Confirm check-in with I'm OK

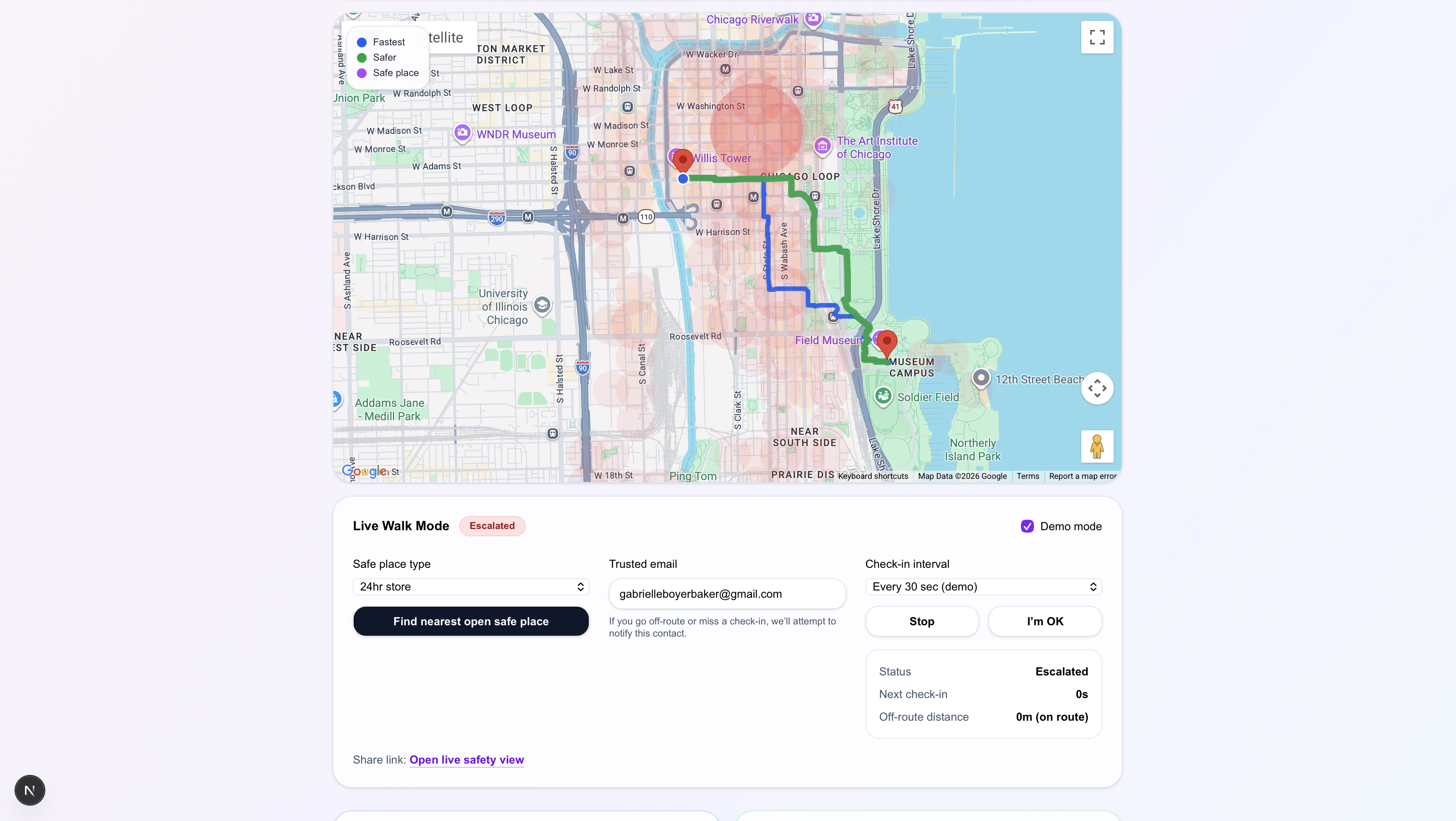click(x=1044, y=621)
